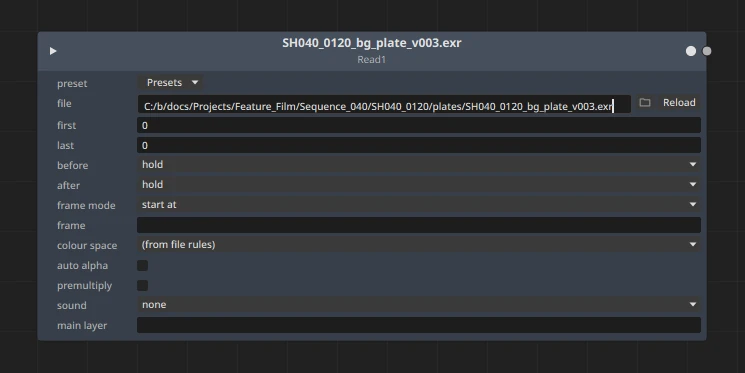Screen dimensions: 745x373
Task: Open the colour space dropdown
Action: (x=419, y=245)
